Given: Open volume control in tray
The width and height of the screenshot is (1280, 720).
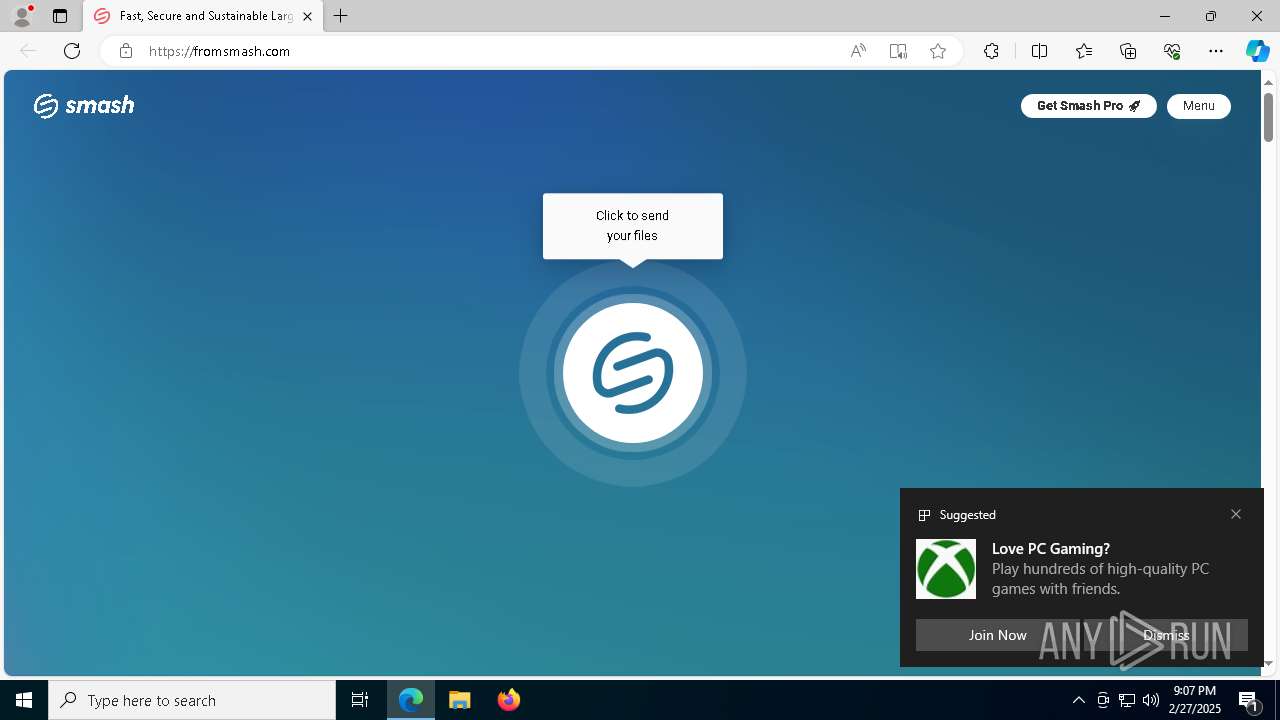Looking at the screenshot, I should (x=1150, y=700).
